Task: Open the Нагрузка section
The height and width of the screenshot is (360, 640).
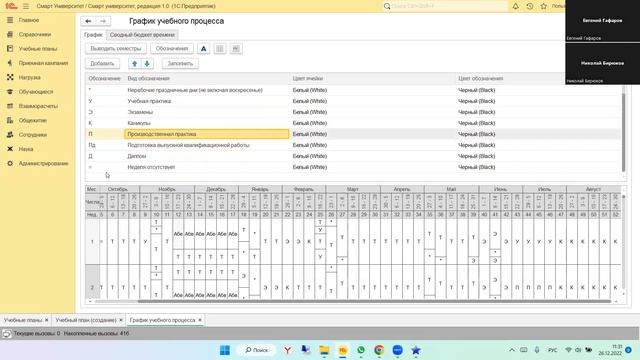Action: pos(29,77)
